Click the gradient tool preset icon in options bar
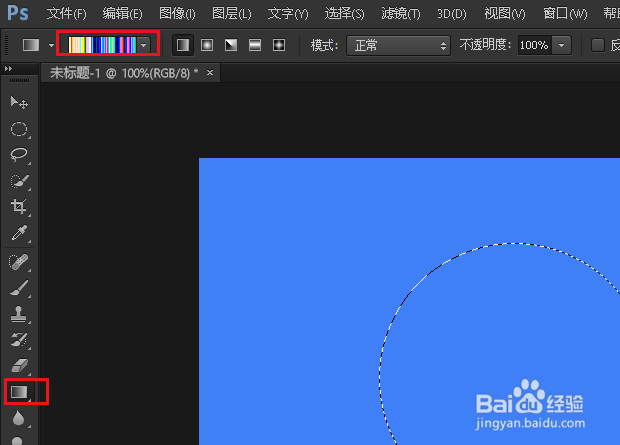620x445 pixels. coord(31,45)
